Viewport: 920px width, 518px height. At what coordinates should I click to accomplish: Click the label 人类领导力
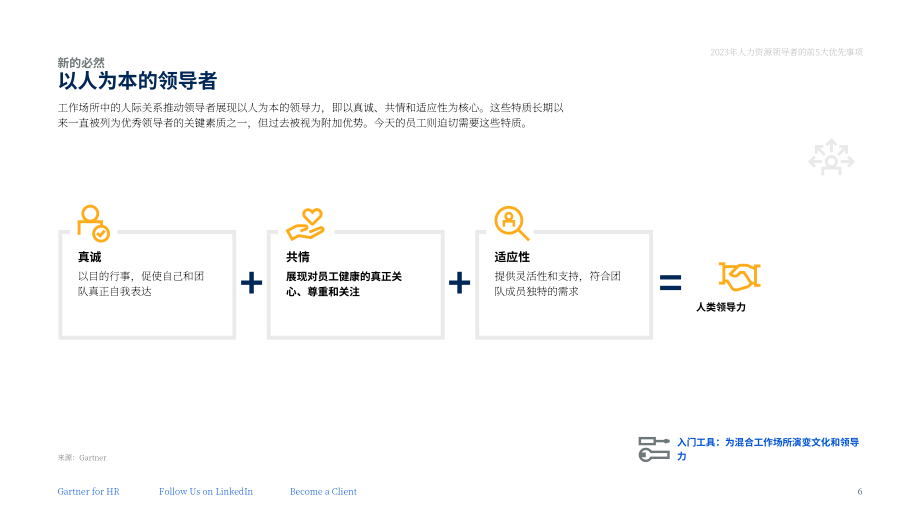click(x=721, y=307)
